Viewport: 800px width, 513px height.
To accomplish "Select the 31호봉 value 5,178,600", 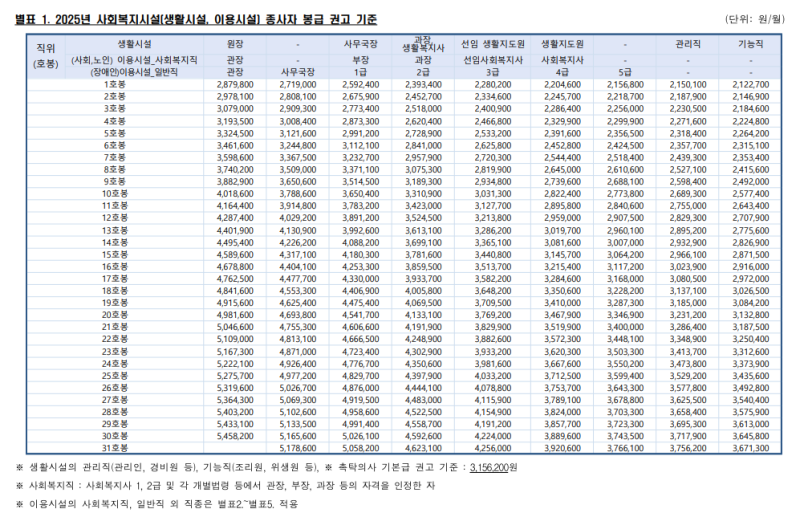I will [x=297, y=448].
